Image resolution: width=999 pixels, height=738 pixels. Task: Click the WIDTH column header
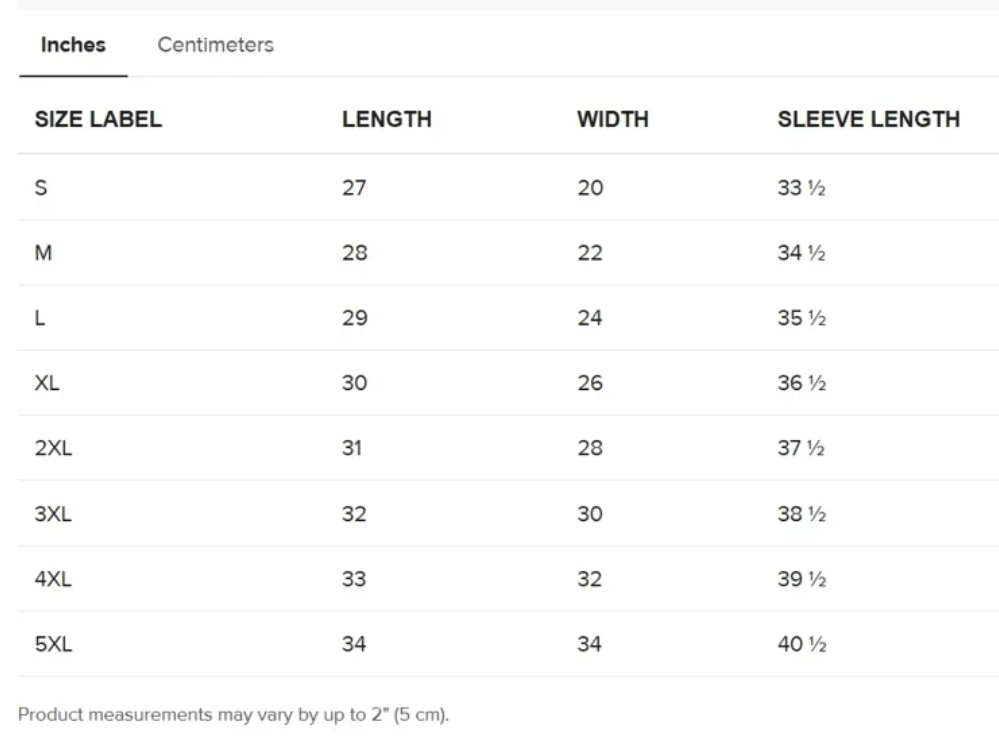point(612,120)
